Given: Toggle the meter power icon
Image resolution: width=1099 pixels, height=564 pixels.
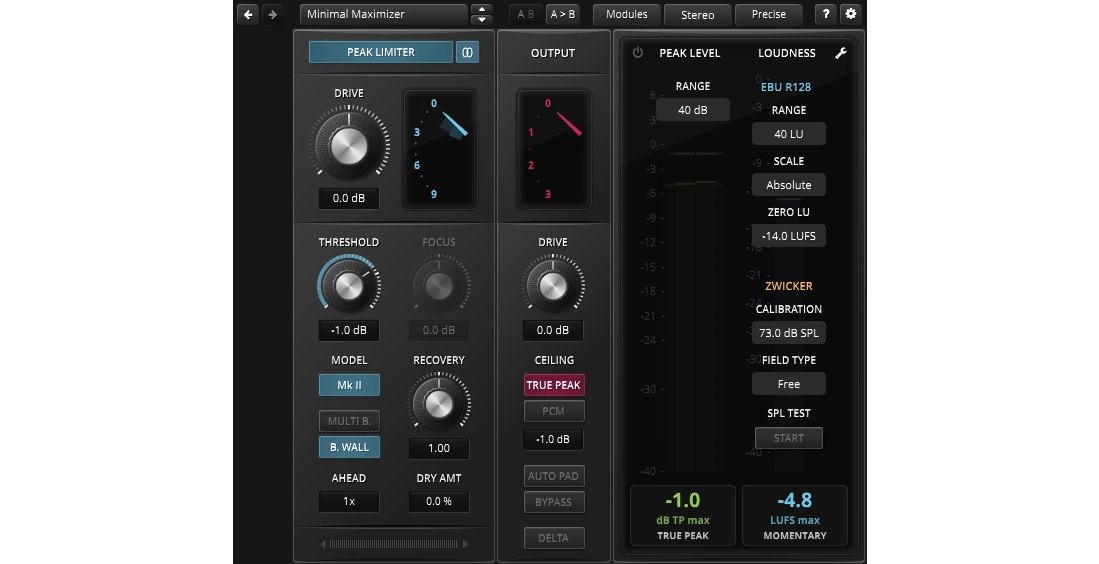Looking at the screenshot, I should (638, 53).
